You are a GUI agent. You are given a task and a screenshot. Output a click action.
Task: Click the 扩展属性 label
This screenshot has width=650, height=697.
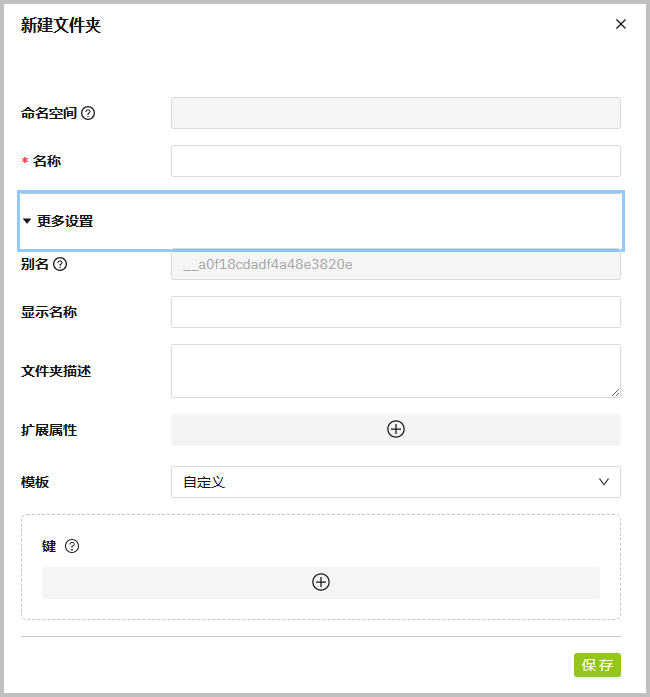pos(49,430)
